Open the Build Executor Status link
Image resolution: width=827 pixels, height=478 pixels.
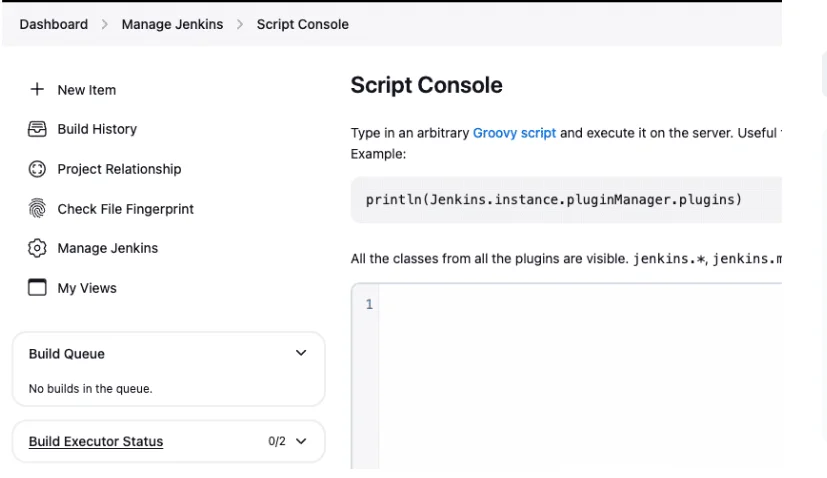coord(96,441)
